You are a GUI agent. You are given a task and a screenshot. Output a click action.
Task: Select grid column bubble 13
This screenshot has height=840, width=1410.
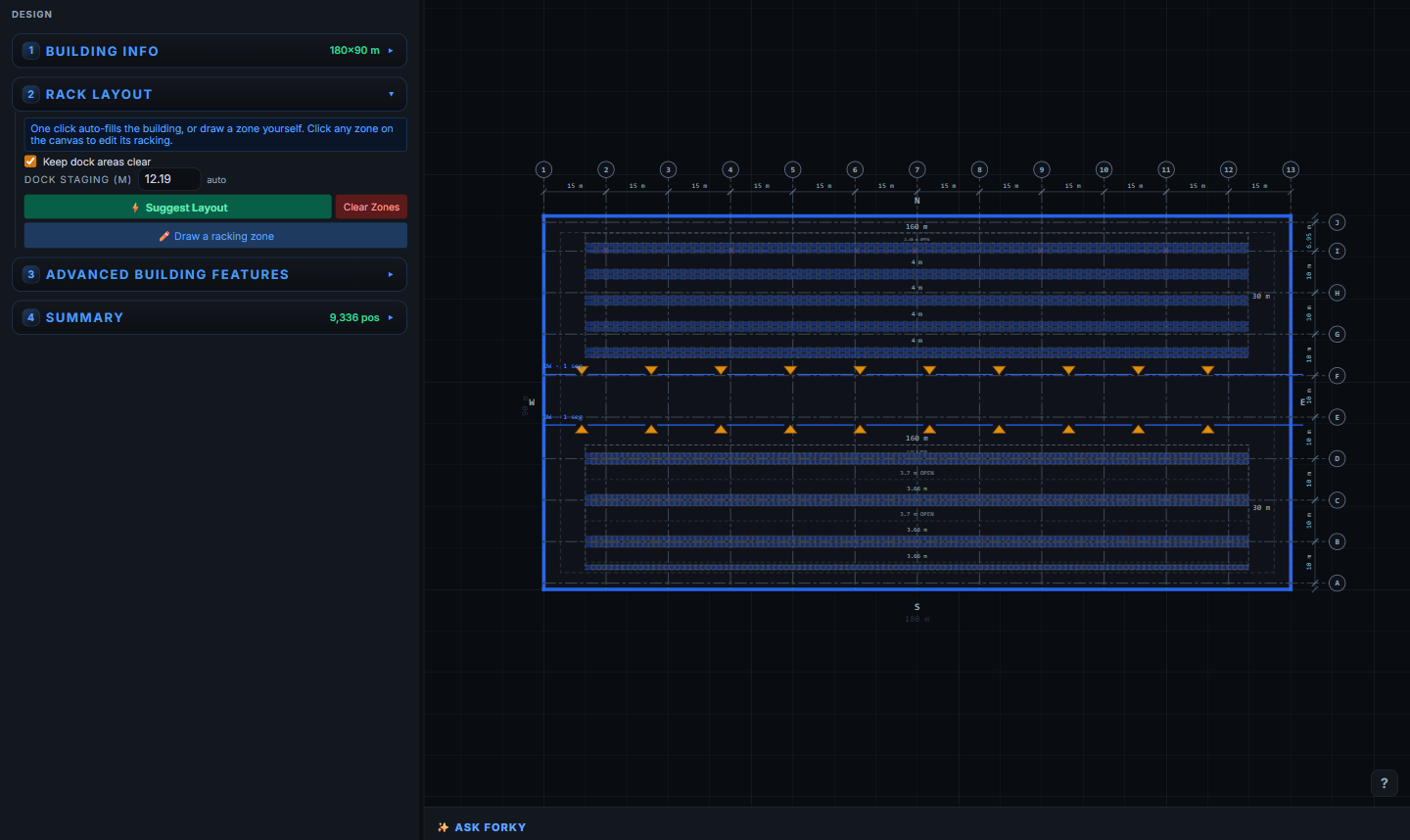pos(1291,169)
